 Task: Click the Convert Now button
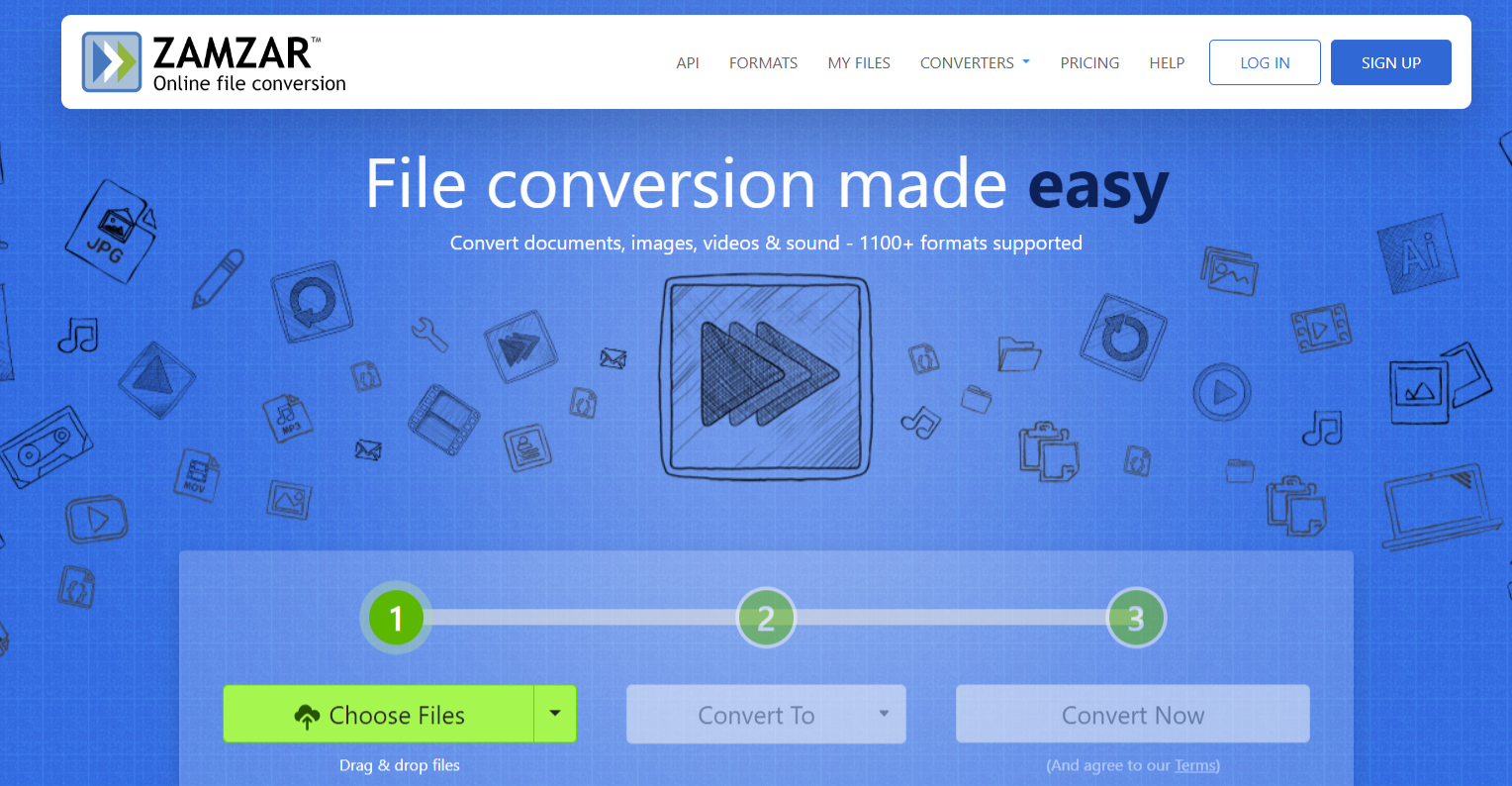(1132, 714)
